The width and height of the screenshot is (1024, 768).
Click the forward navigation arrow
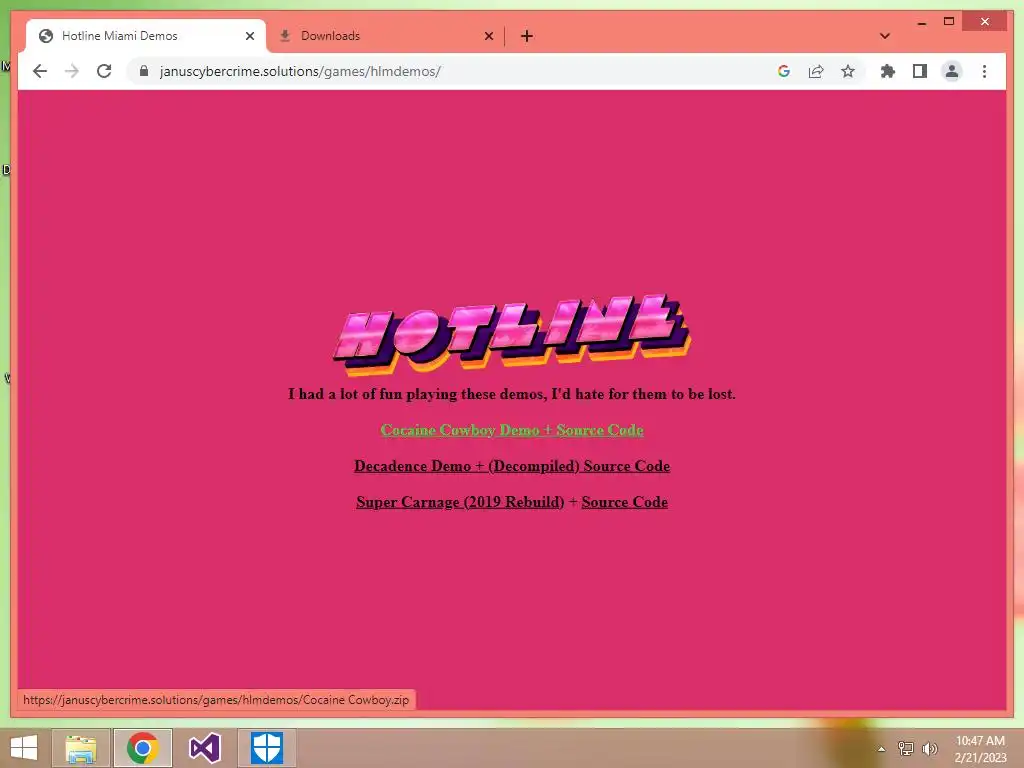click(x=72, y=71)
